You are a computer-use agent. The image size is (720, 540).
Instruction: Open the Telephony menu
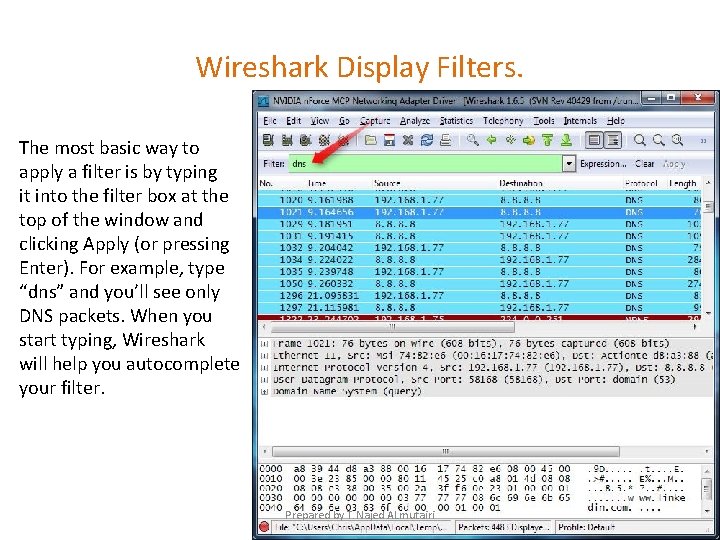[503, 121]
